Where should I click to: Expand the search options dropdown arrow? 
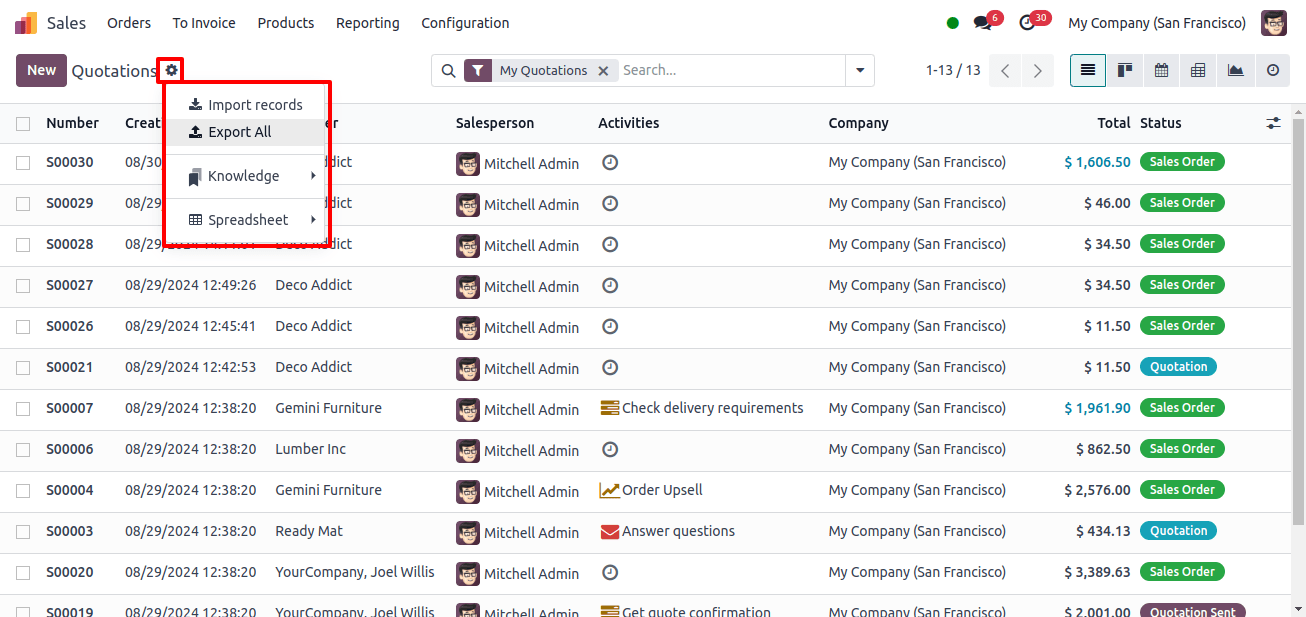tap(859, 71)
